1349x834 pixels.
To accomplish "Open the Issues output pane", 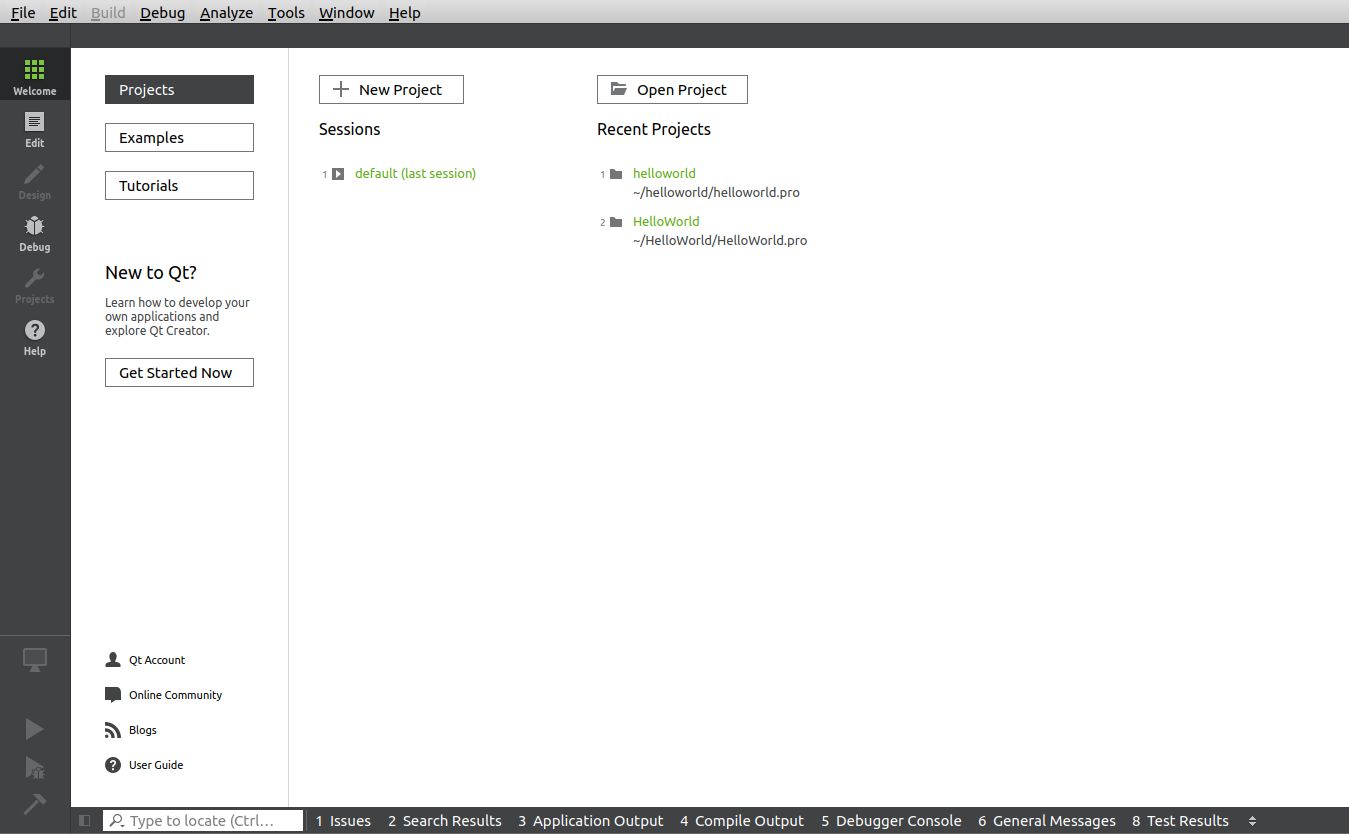I will pos(343,821).
